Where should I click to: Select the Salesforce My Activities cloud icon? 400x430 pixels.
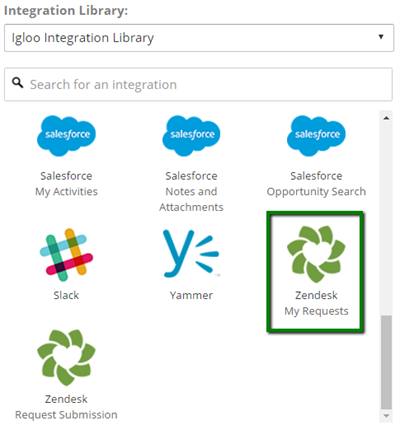tap(66, 136)
